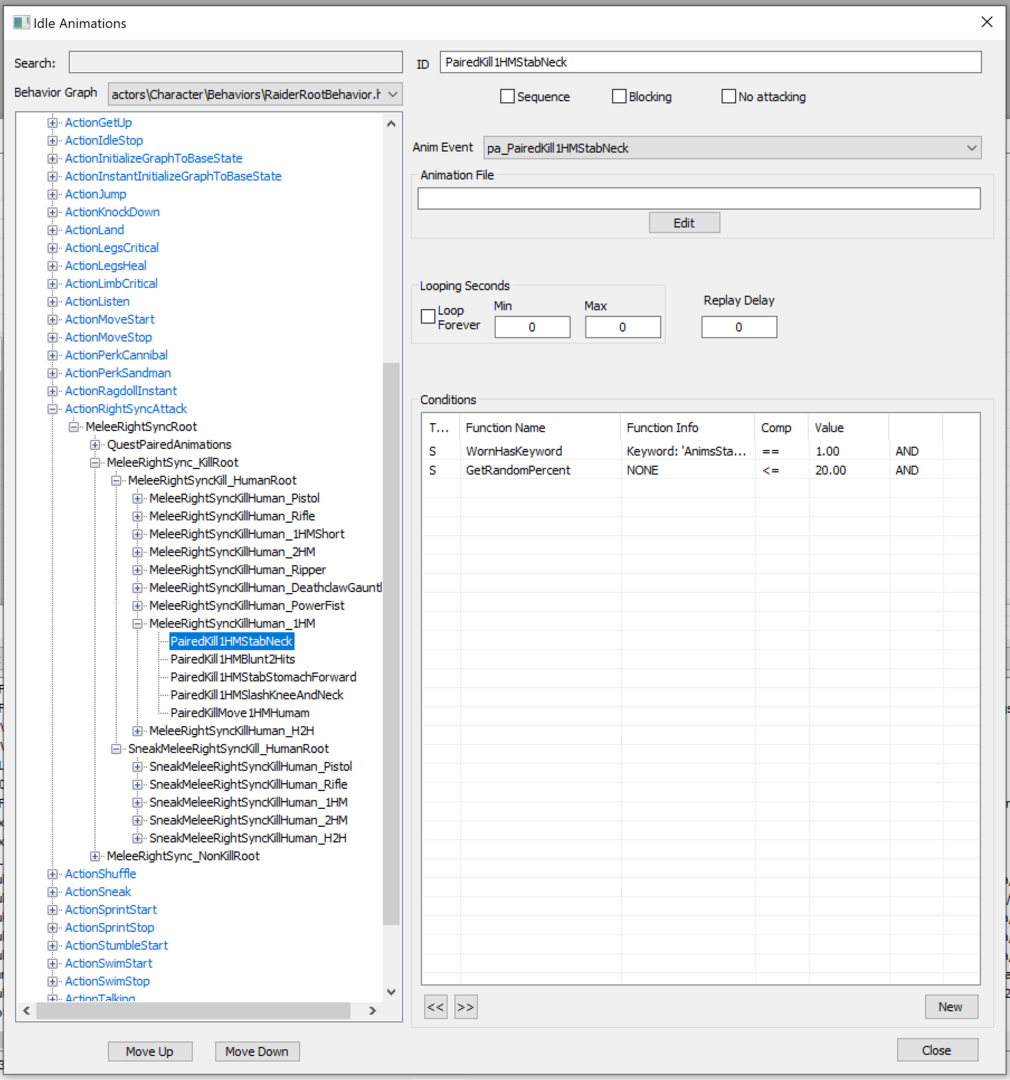Select the GetRandomPercent condition row

pyautogui.click(x=700, y=471)
